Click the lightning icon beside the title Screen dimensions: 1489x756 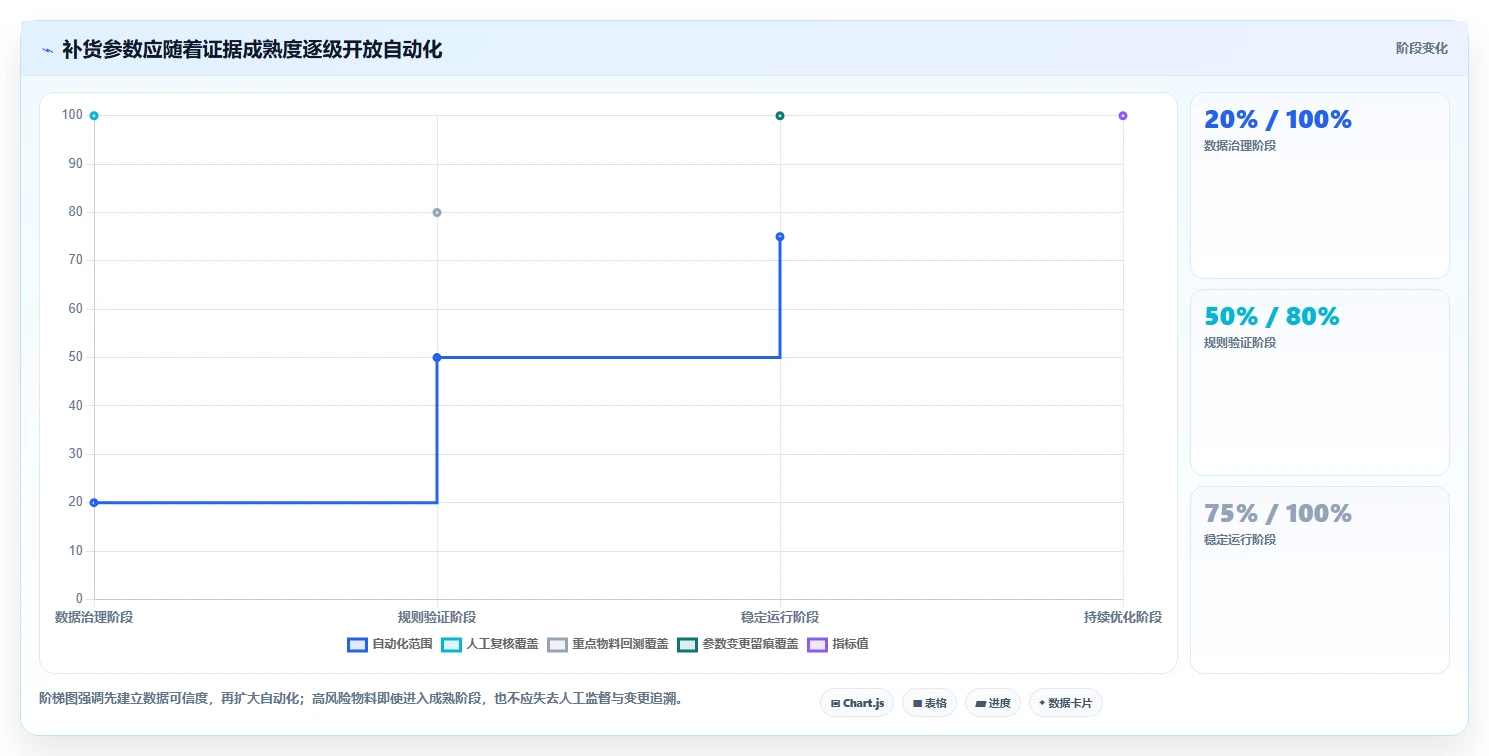point(48,50)
